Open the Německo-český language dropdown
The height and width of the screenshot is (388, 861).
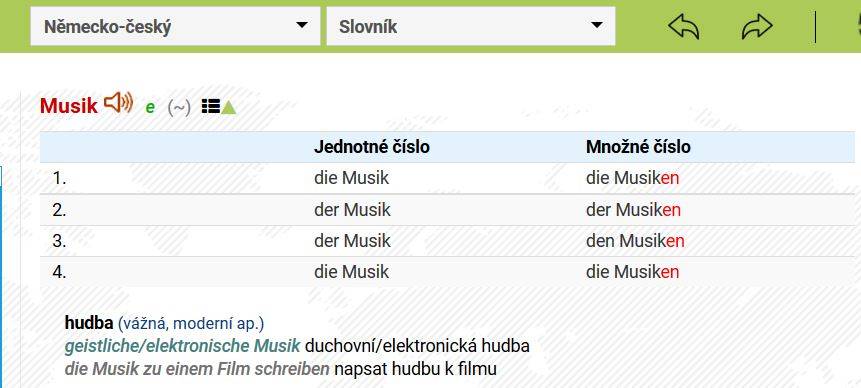point(175,26)
